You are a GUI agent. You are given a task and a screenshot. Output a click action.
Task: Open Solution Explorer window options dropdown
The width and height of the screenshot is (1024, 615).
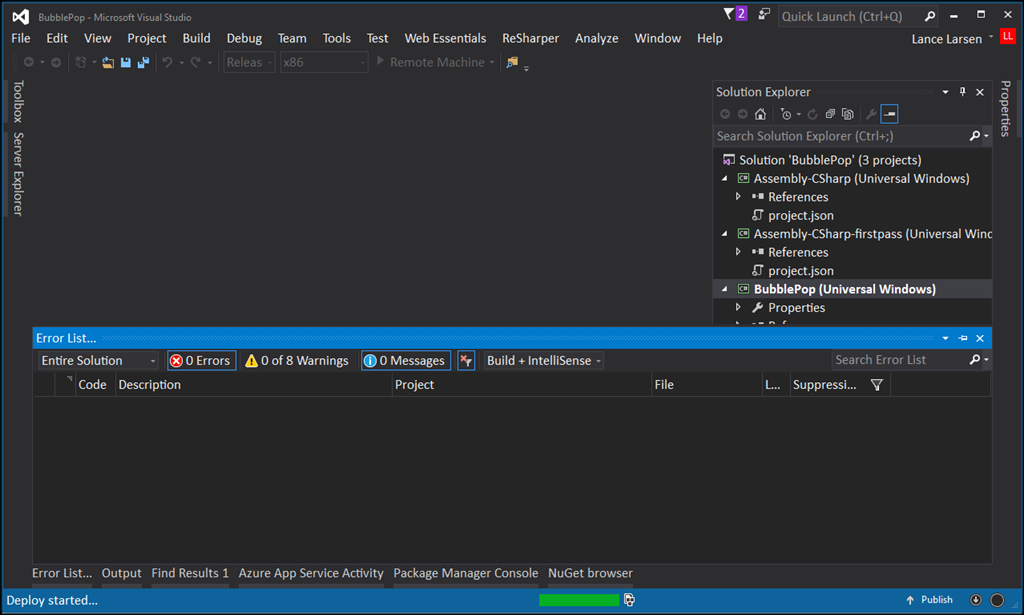[945, 92]
